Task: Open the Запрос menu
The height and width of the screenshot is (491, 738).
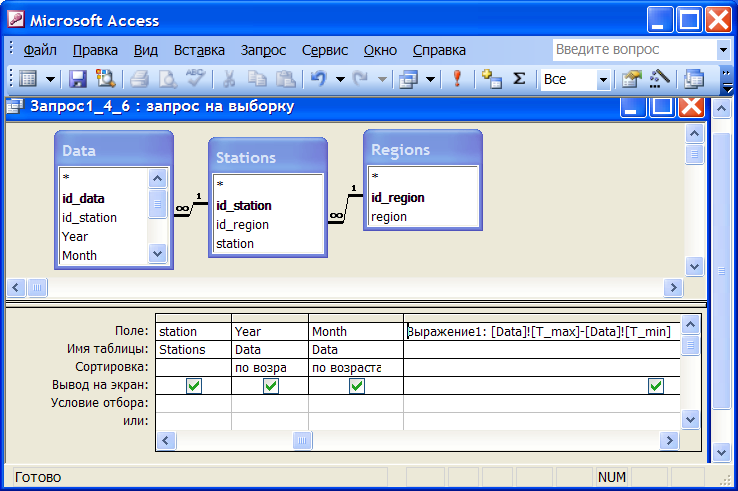Action: 263,50
